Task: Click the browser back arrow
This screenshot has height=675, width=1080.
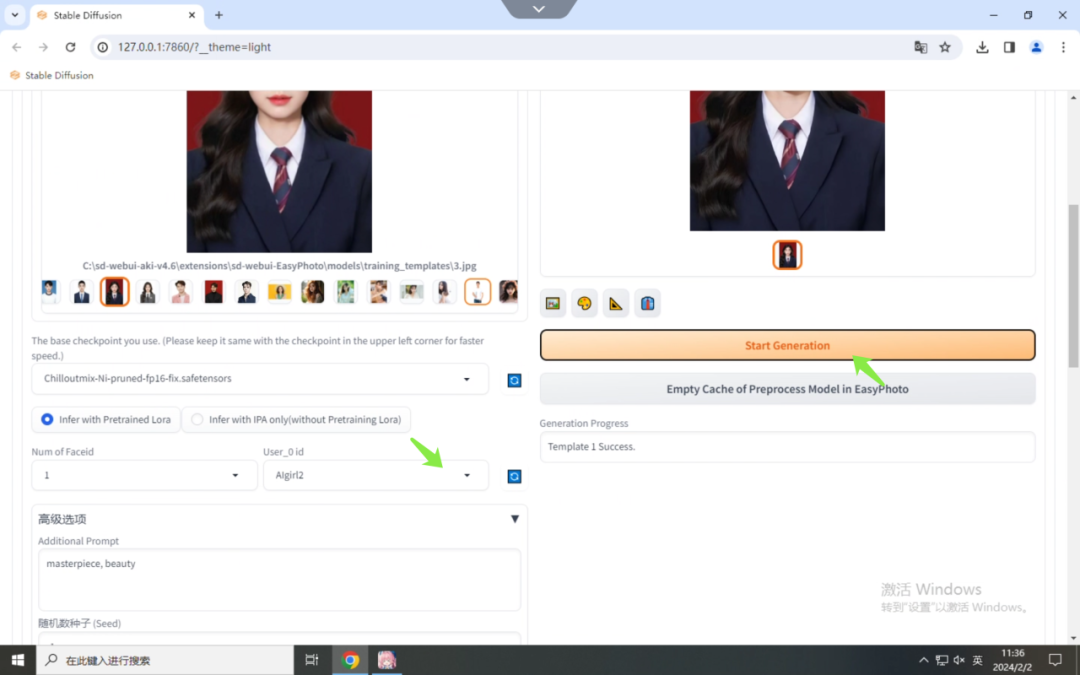Action: 17,47
